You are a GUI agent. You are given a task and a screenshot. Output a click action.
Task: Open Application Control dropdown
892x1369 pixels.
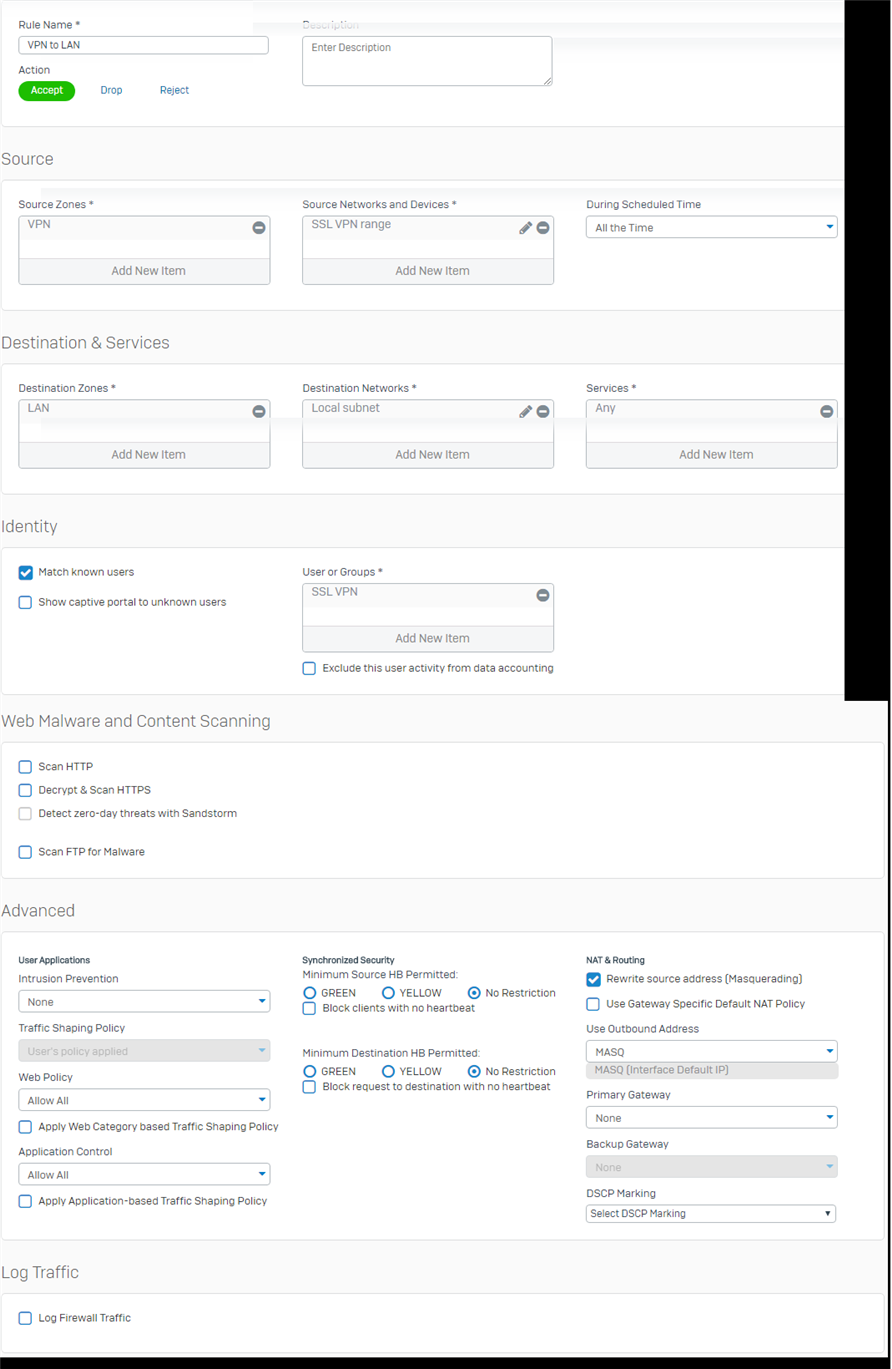click(144, 1175)
